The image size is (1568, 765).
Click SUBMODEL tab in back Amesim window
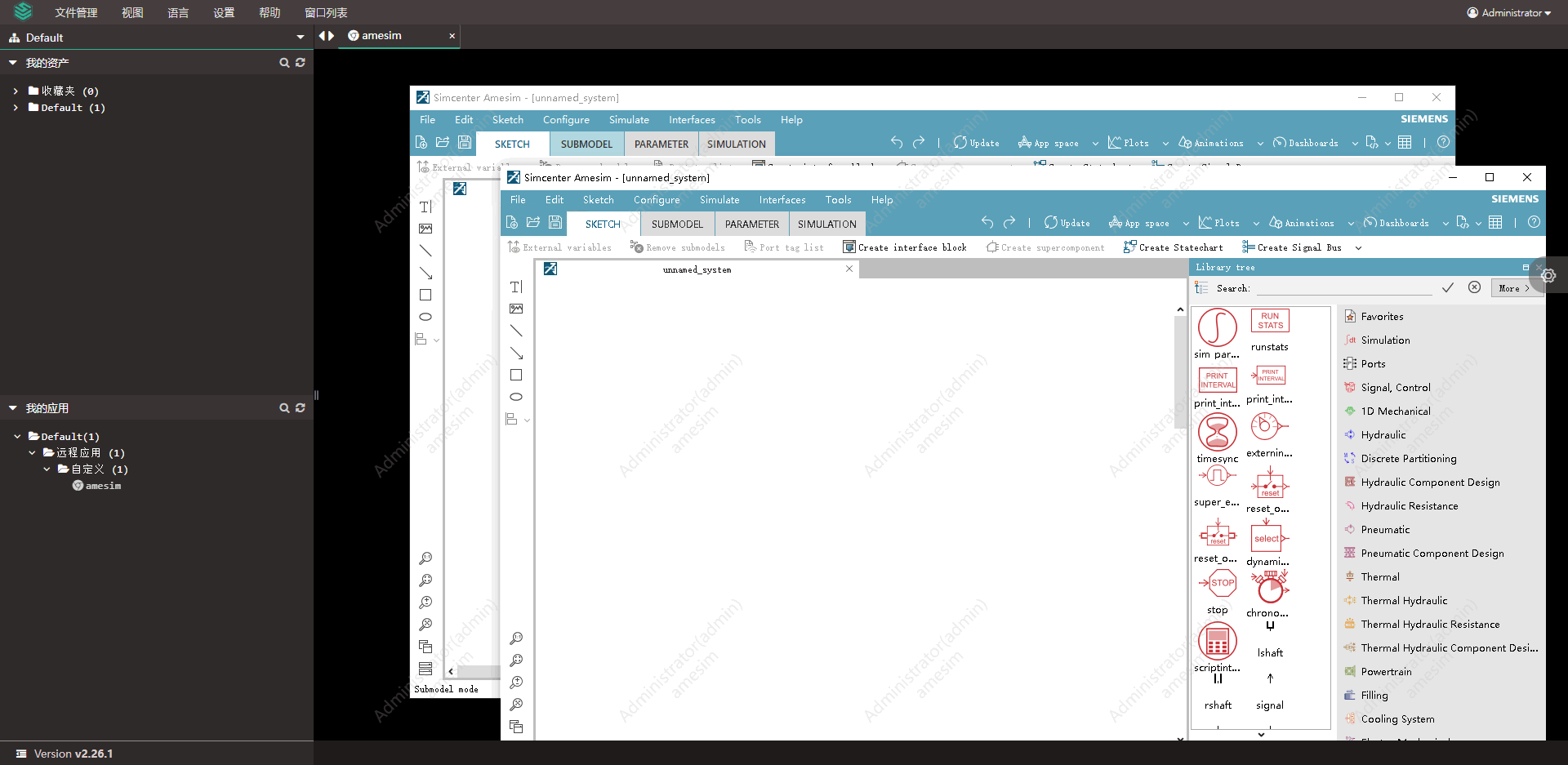click(586, 144)
